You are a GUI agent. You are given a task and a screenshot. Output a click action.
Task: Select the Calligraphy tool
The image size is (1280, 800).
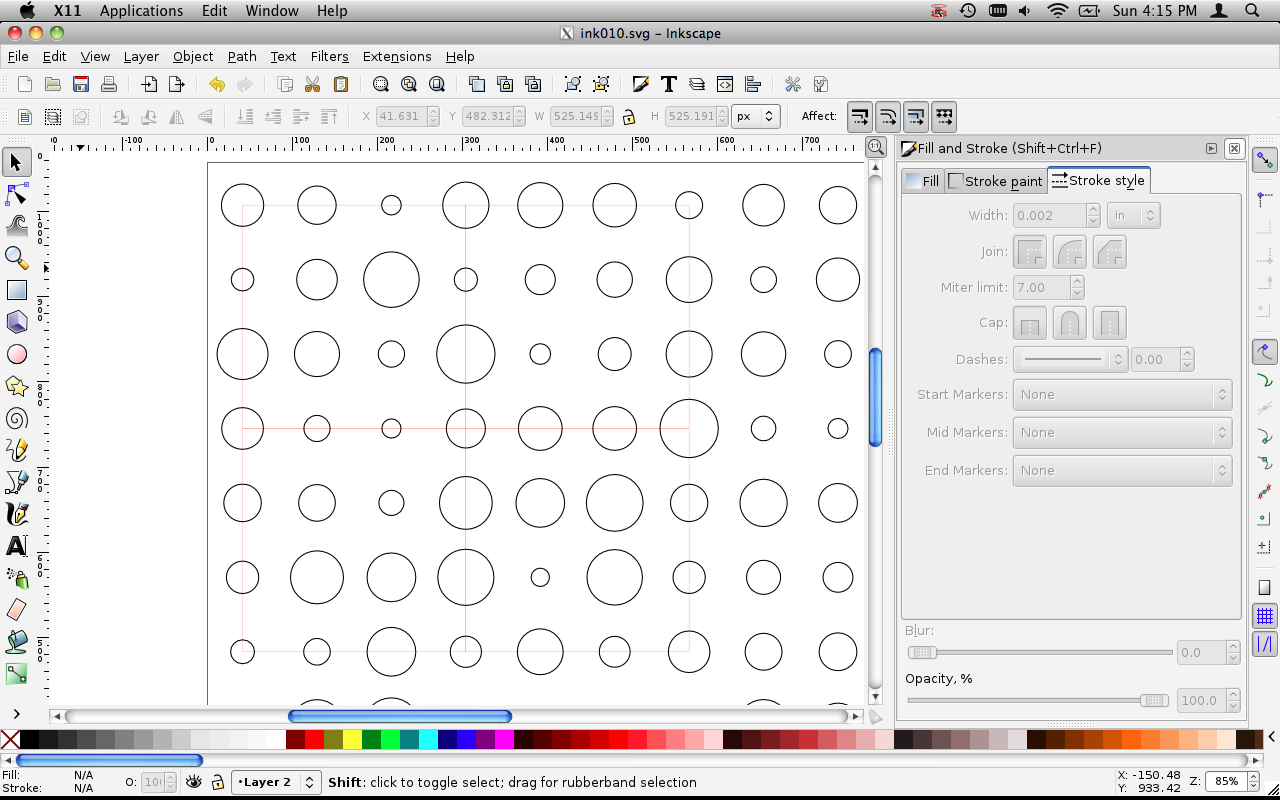(16, 514)
